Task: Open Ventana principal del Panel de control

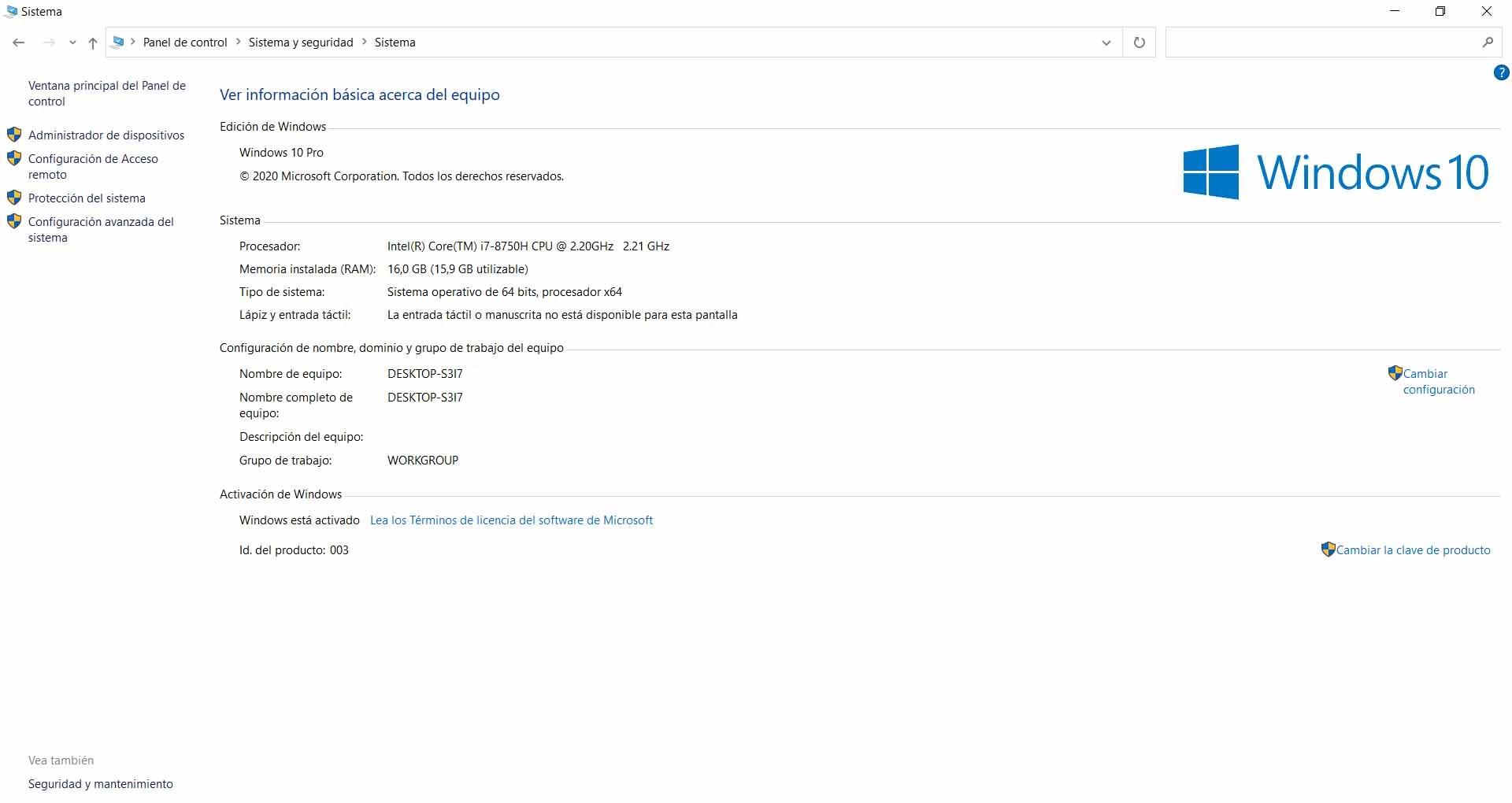Action: click(107, 94)
